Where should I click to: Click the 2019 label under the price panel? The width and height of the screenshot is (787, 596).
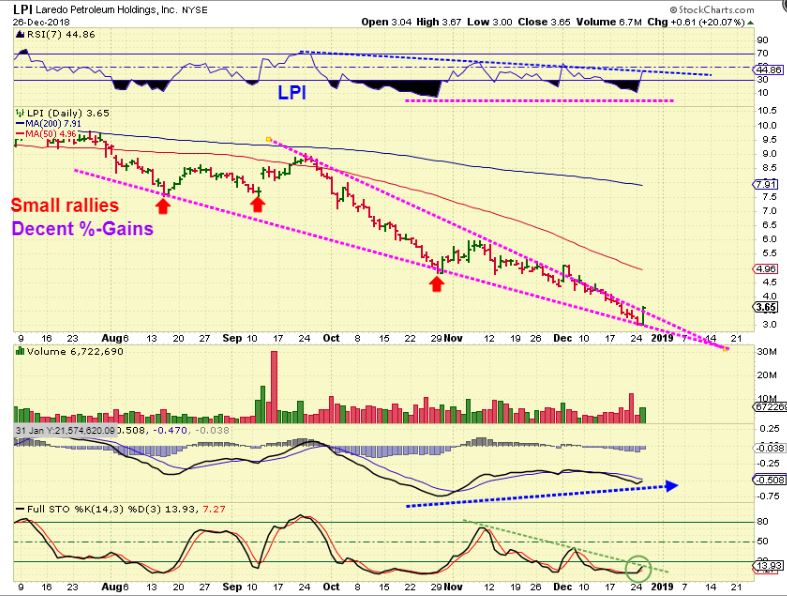tap(662, 338)
